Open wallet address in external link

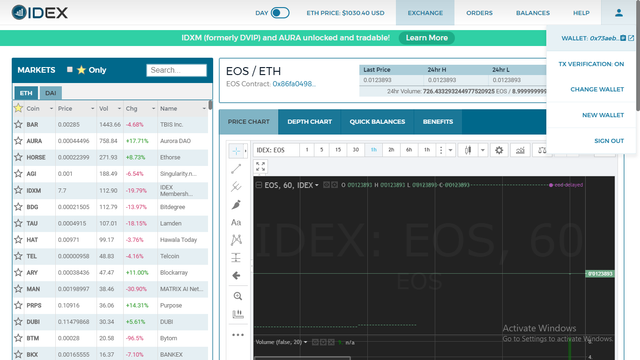tap(631, 38)
